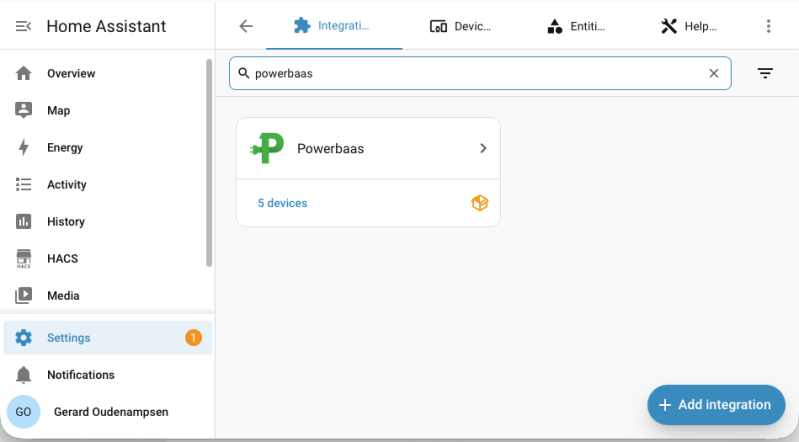Collapse the sidebar with the hamburger icon
This screenshot has width=799, height=442.
click(23, 26)
